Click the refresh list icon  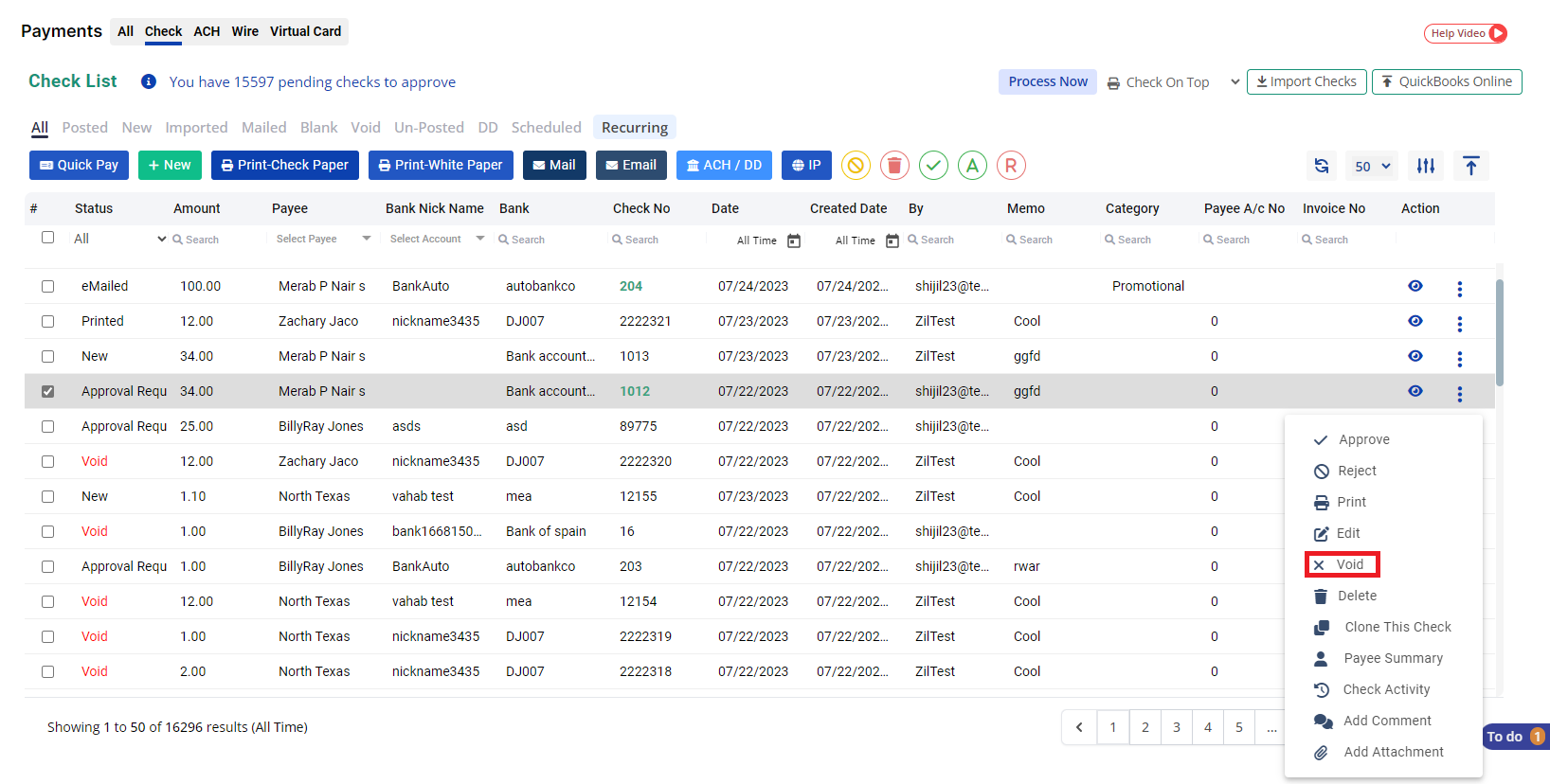(1322, 166)
